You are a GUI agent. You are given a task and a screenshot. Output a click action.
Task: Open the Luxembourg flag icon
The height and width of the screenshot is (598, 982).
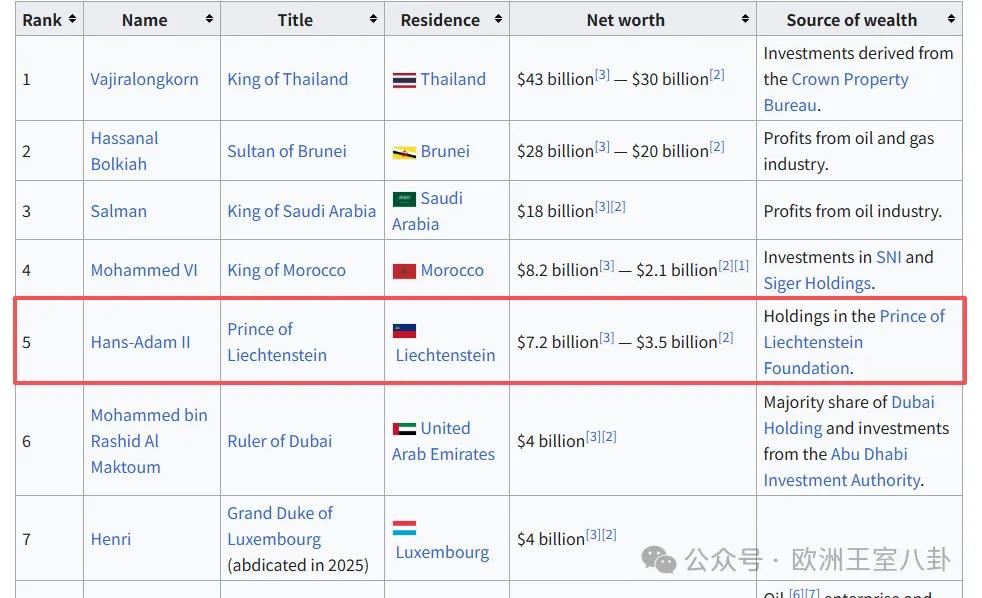(x=404, y=528)
